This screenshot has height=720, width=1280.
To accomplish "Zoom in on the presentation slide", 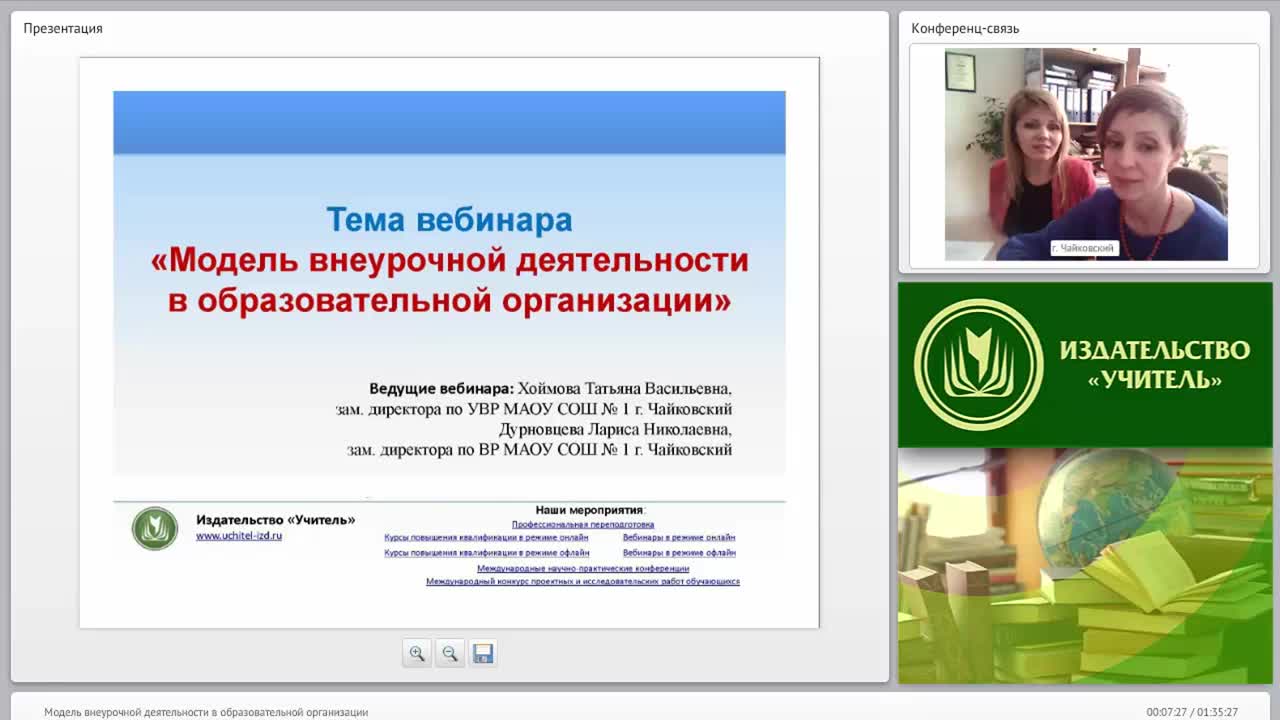I will point(417,653).
